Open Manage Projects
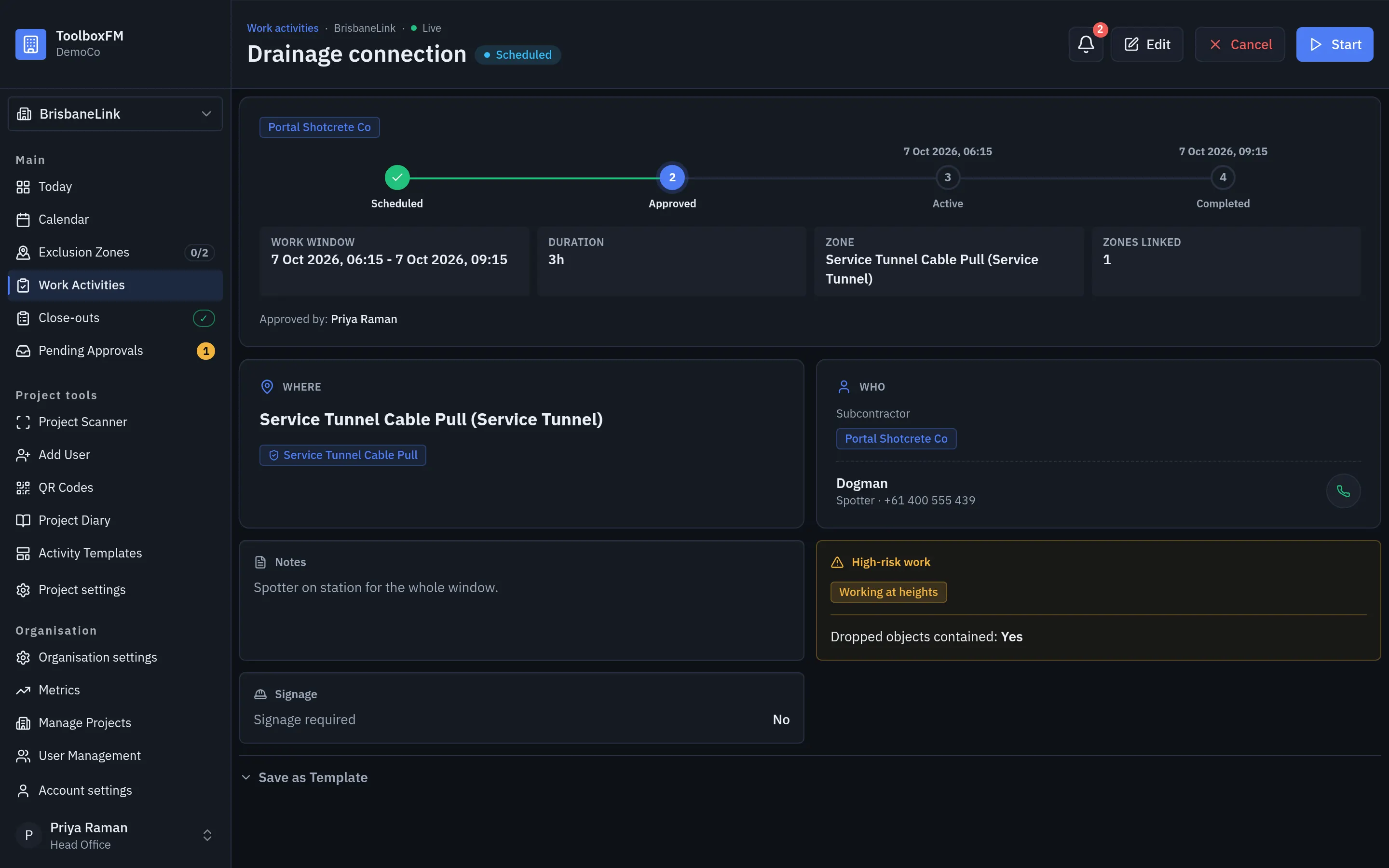The width and height of the screenshot is (1389, 868). click(x=115, y=723)
